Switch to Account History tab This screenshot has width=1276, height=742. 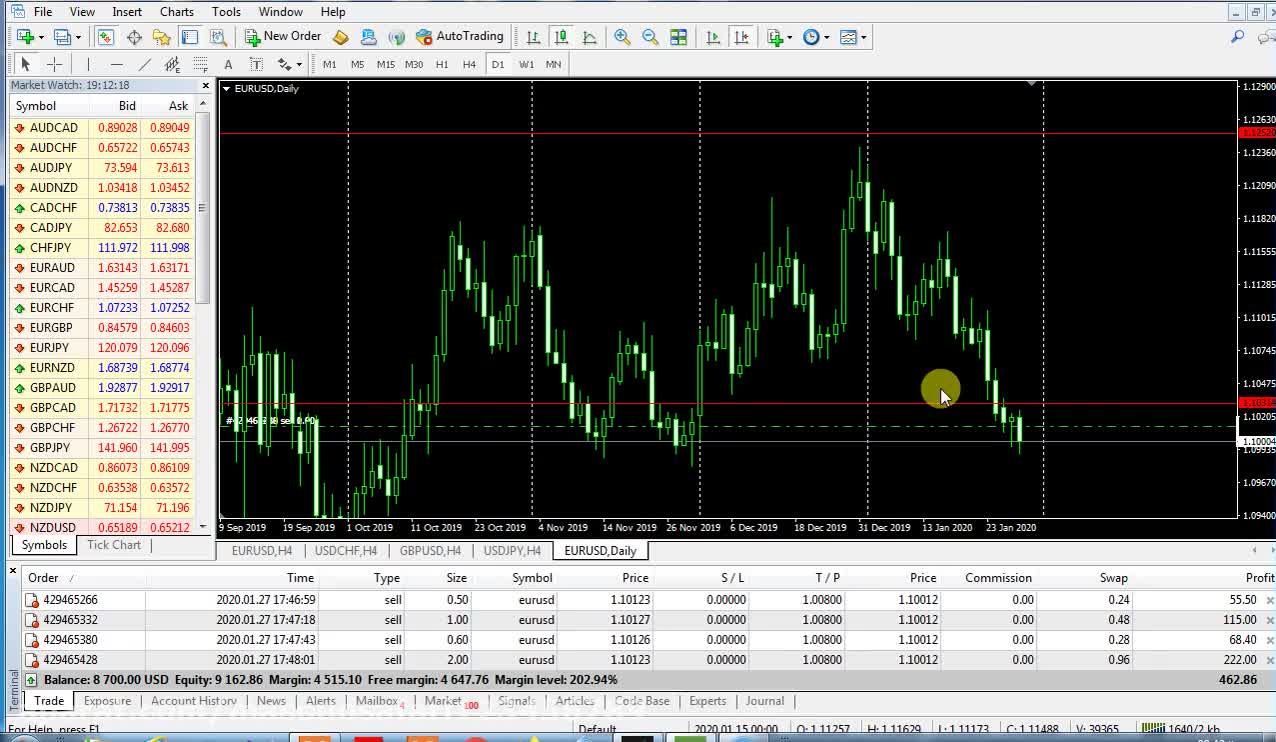pos(193,701)
